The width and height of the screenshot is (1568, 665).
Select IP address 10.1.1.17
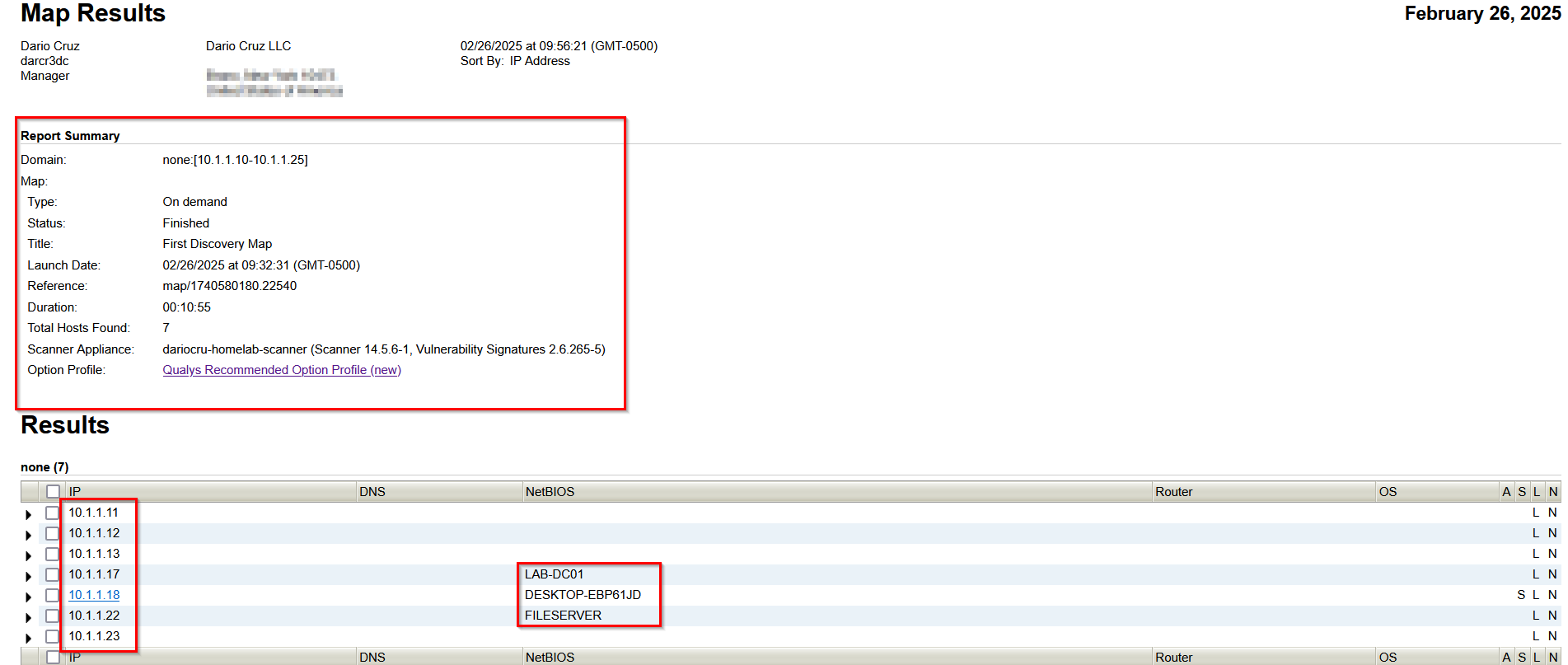point(94,574)
